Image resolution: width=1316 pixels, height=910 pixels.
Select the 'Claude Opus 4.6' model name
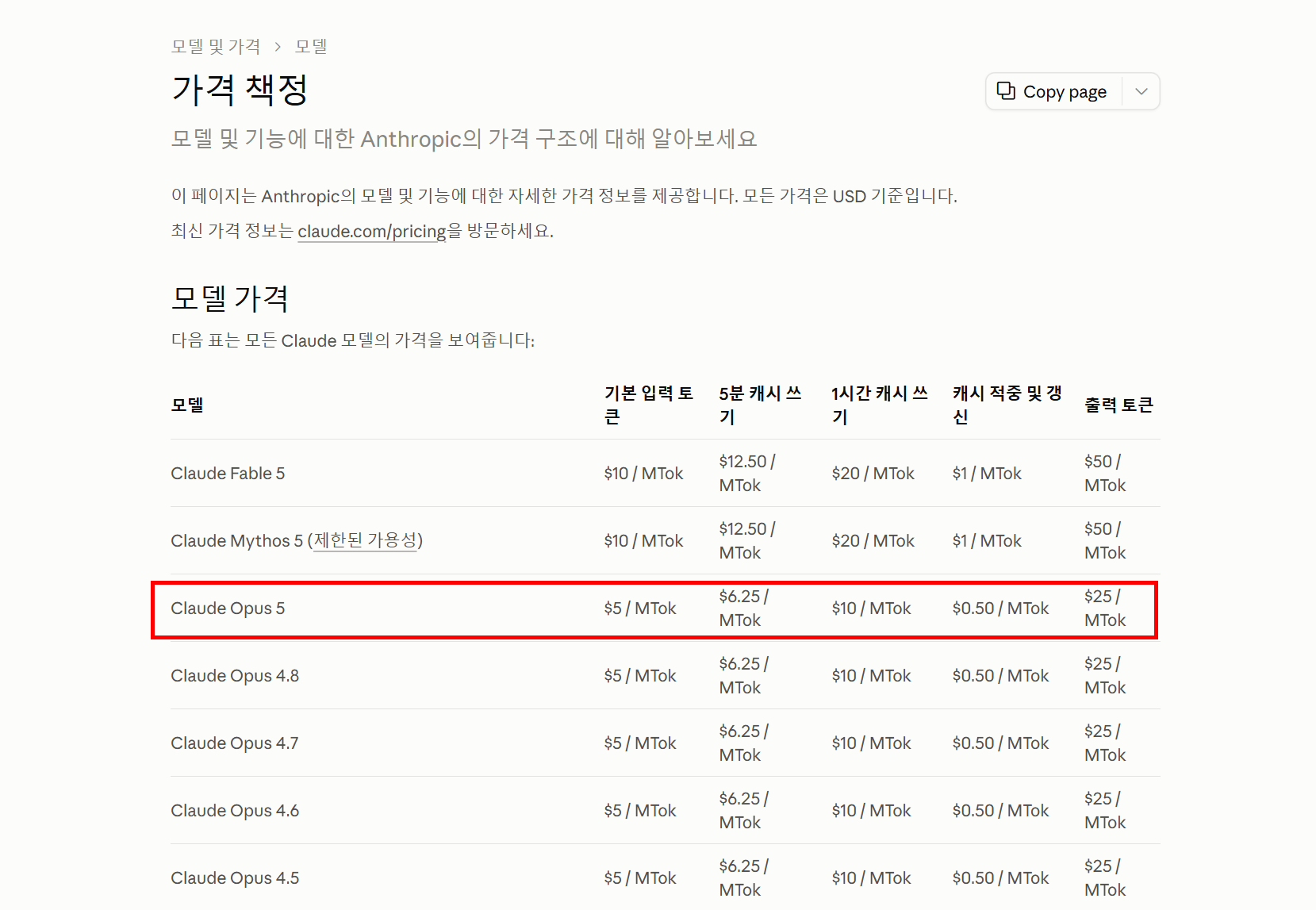click(235, 811)
